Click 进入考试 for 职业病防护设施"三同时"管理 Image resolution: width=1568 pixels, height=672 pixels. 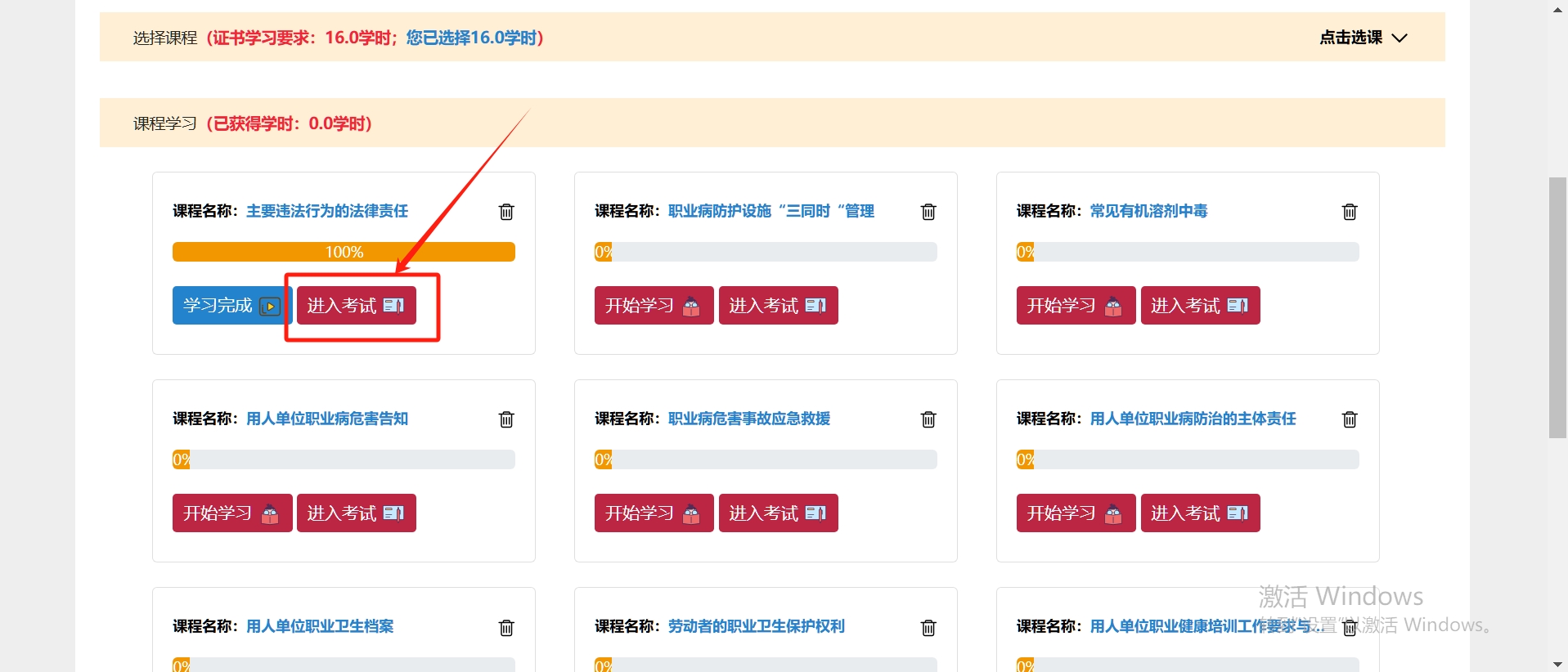pos(779,305)
